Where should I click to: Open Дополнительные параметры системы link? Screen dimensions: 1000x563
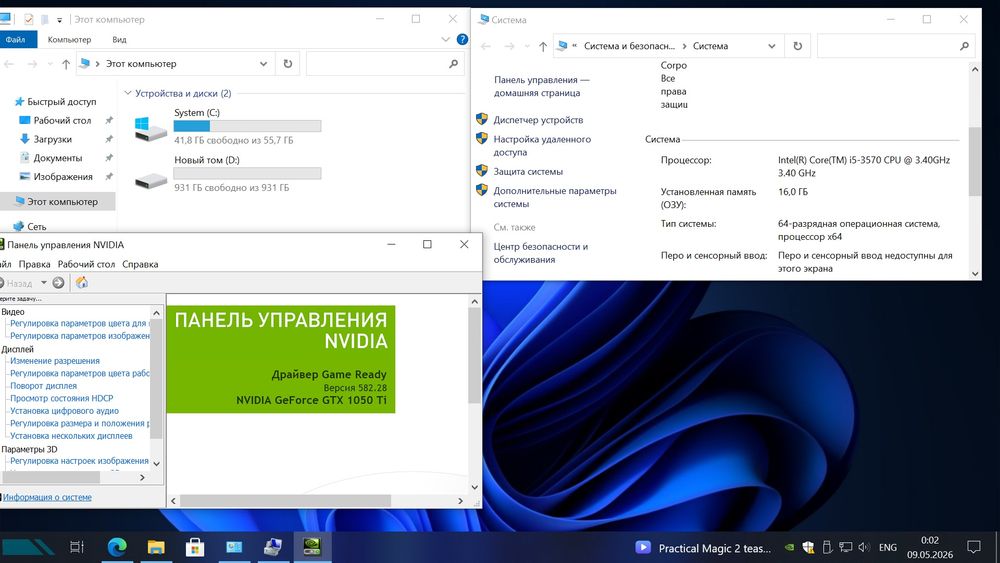pos(555,197)
